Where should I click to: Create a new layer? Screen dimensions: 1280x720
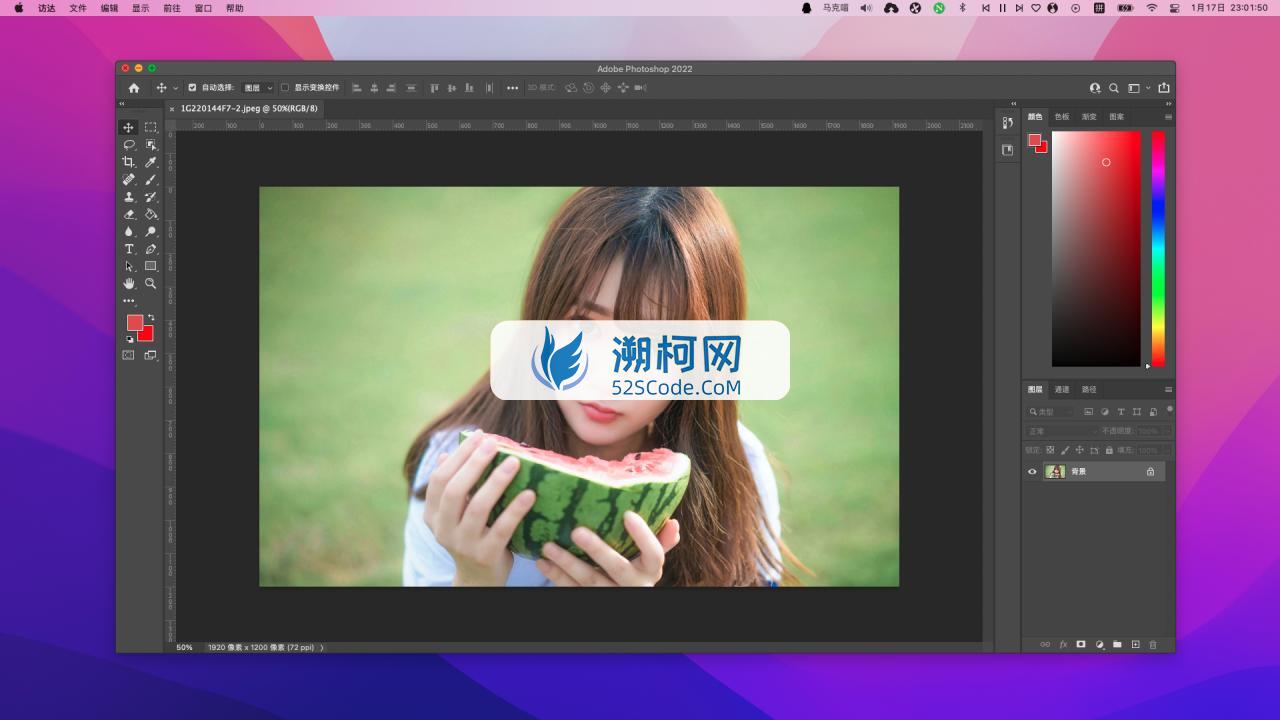pyautogui.click(x=1135, y=645)
